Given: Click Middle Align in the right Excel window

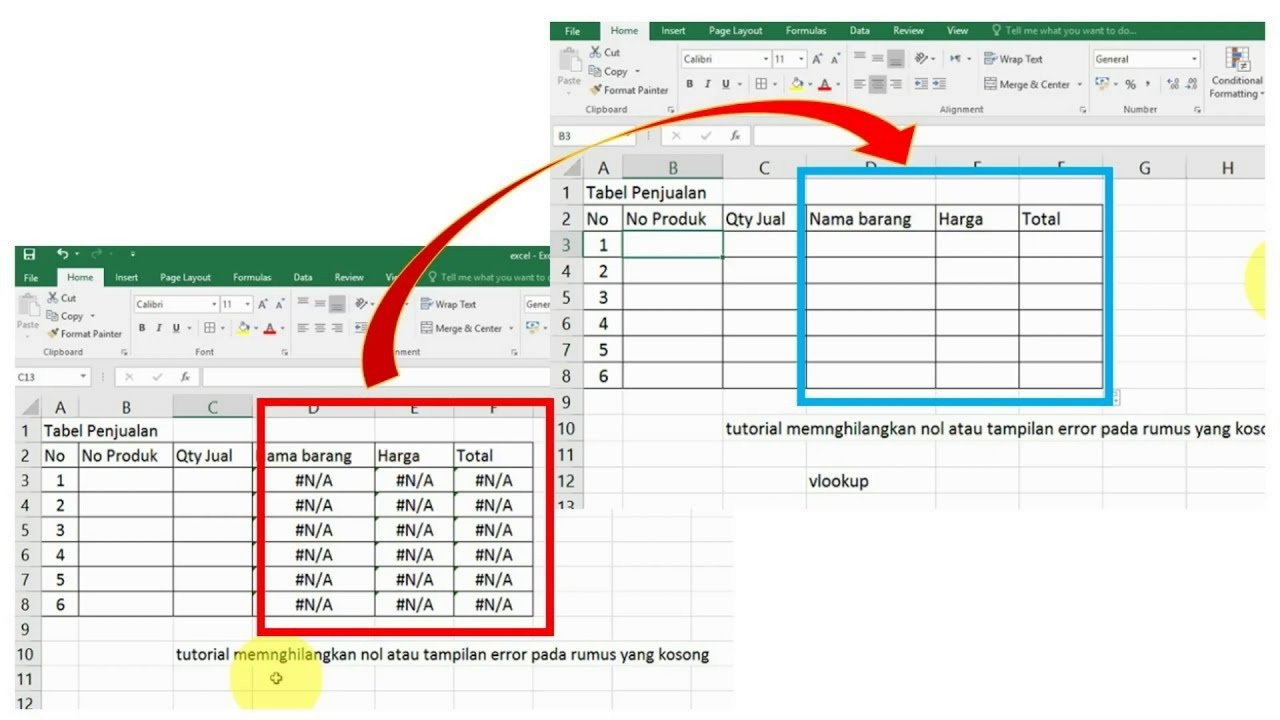Looking at the screenshot, I should (877, 59).
